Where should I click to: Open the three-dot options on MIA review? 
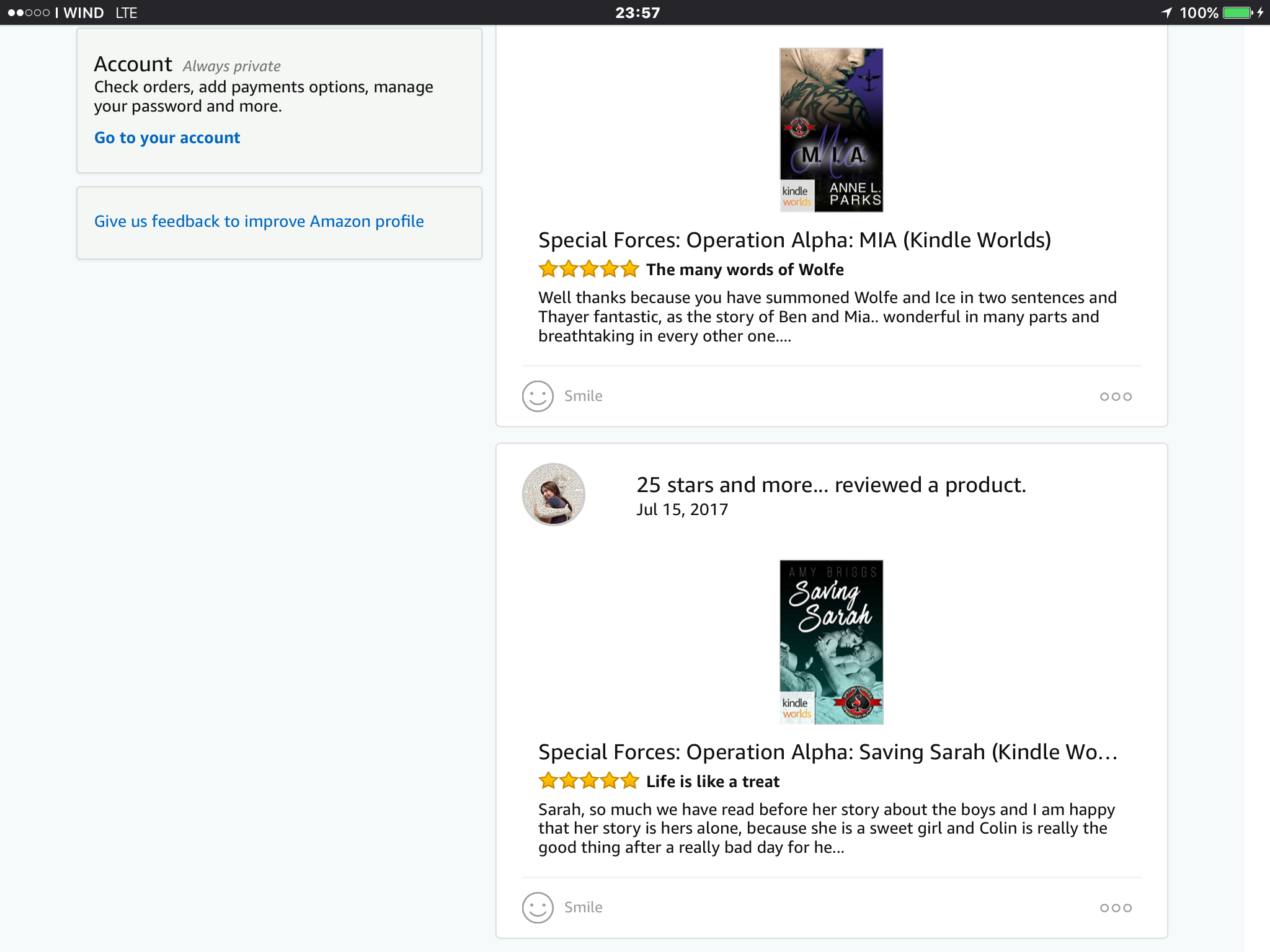coord(1116,397)
